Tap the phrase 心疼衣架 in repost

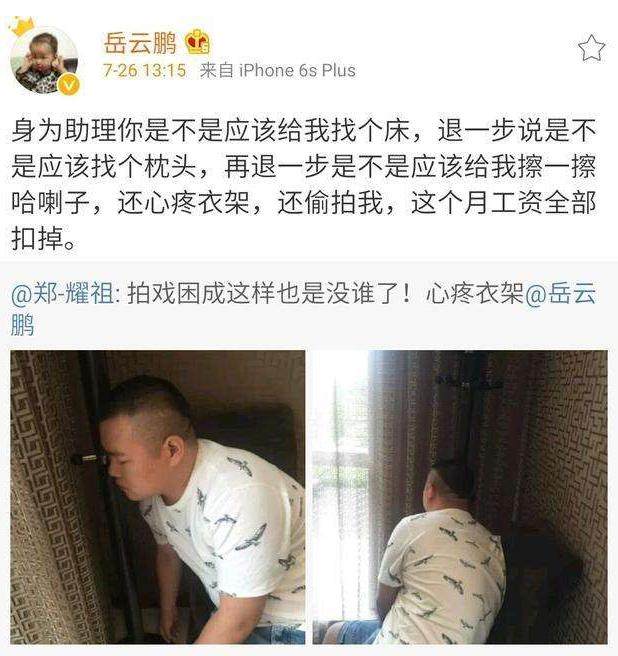click(x=475, y=293)
